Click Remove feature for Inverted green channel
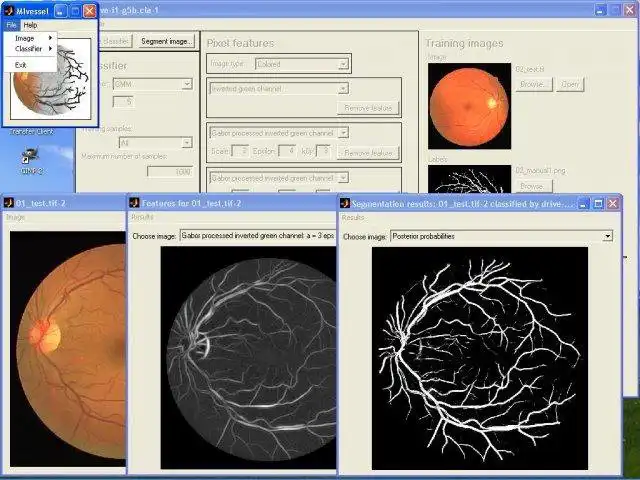640x480 pixels. [368, 108]
